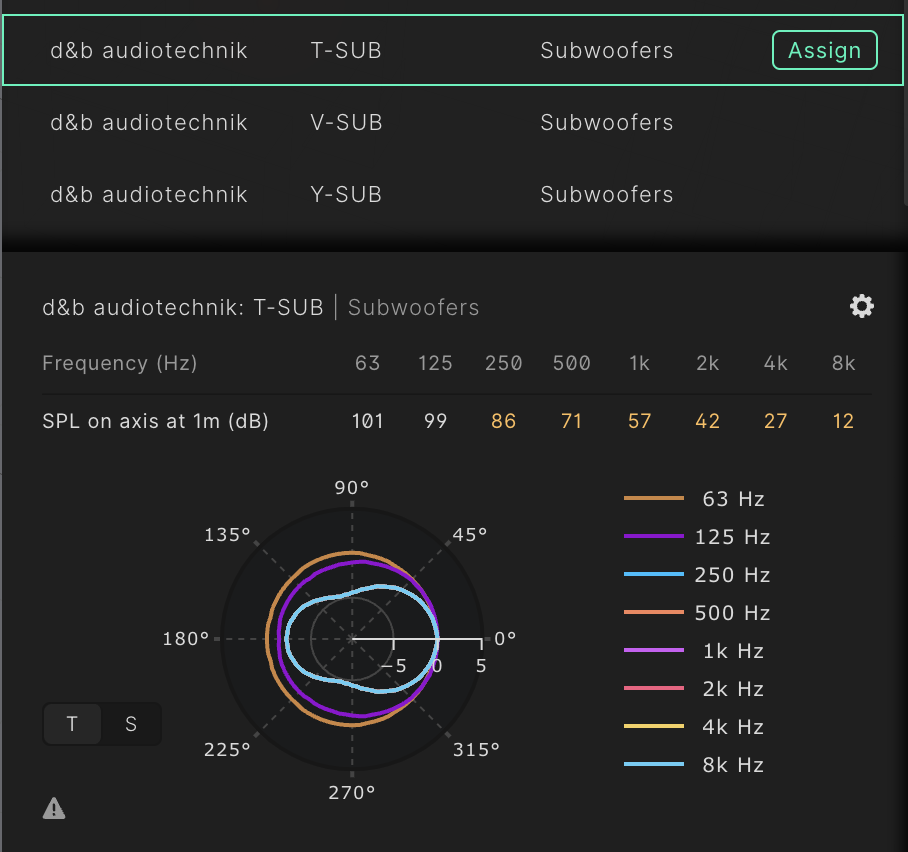908x852 pixels.
Task: Click the 'SPL on axis at 1m (dB)' label
Action: pos(156,421)
